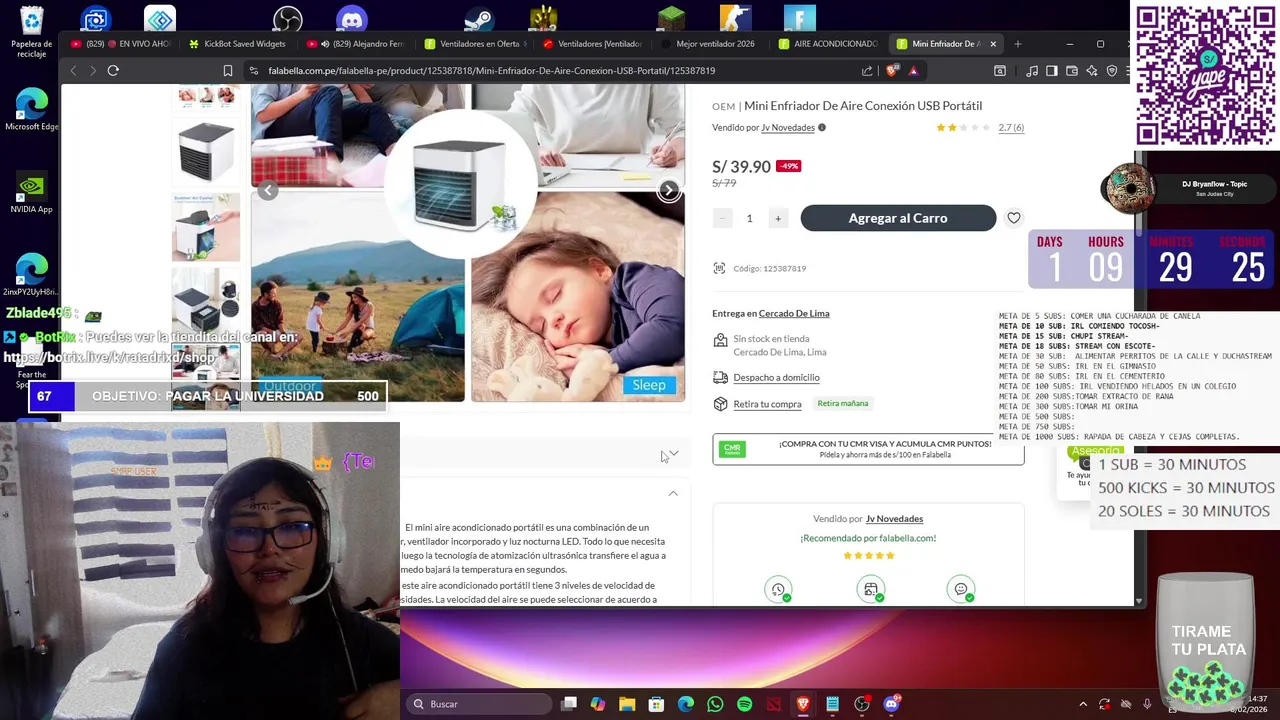Viewport: 1280px width, 720px height.
Task: Open Brave Shields lion icon
Action: [x=892, y=70]
